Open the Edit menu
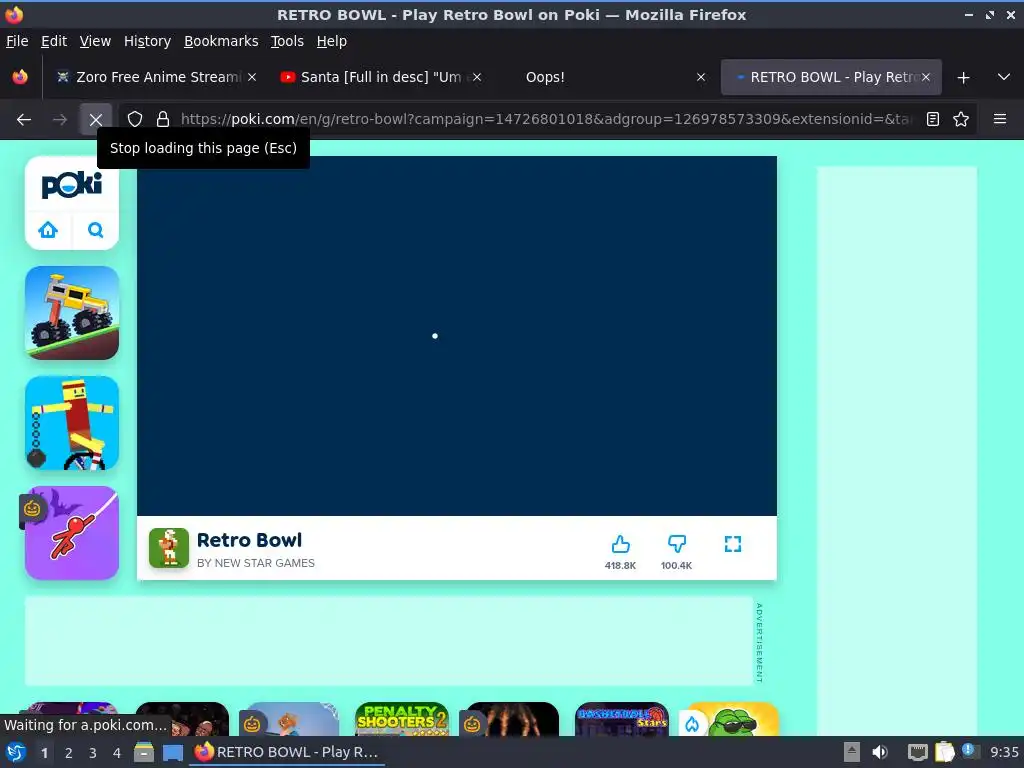1024x768 pixels. (x=54, y=41)
